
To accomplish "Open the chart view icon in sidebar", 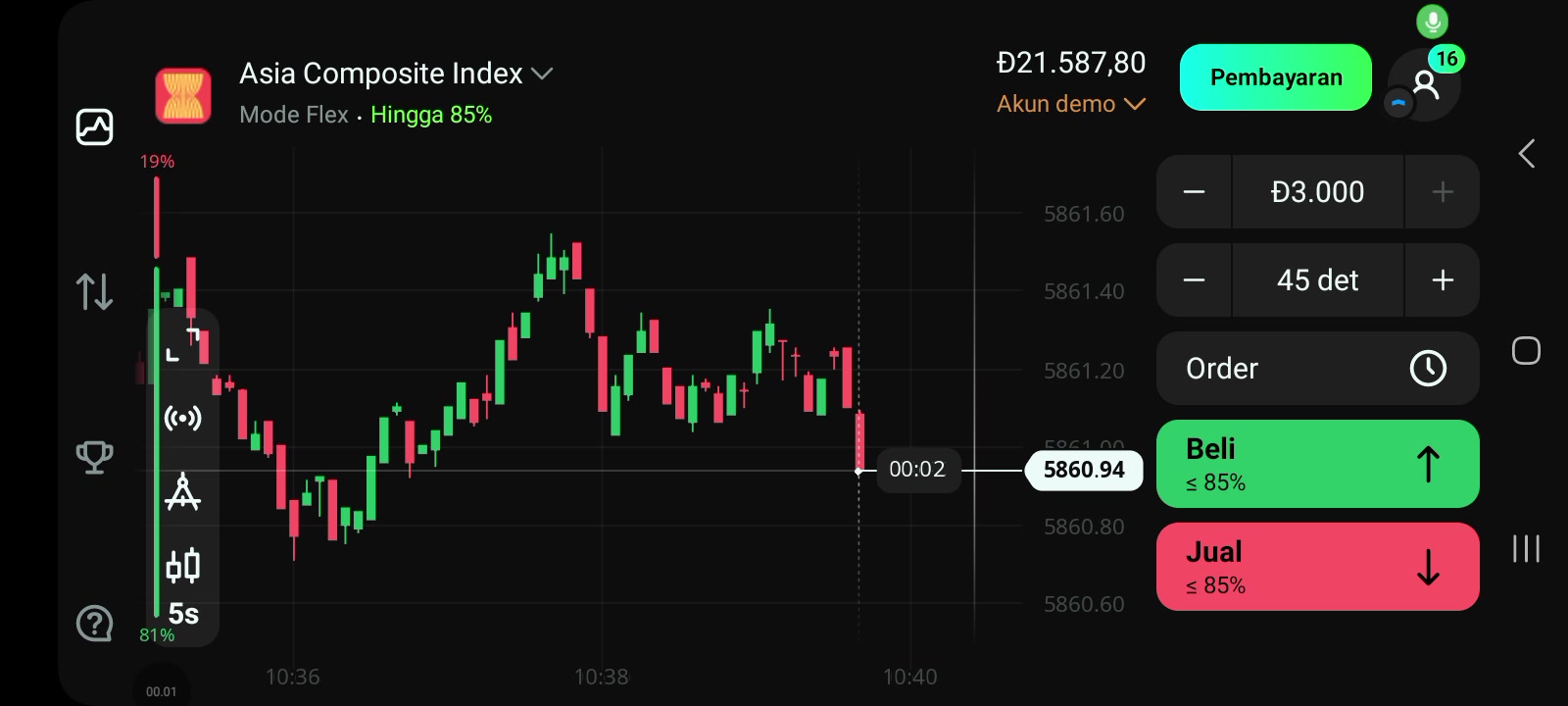I will point(94,126).
